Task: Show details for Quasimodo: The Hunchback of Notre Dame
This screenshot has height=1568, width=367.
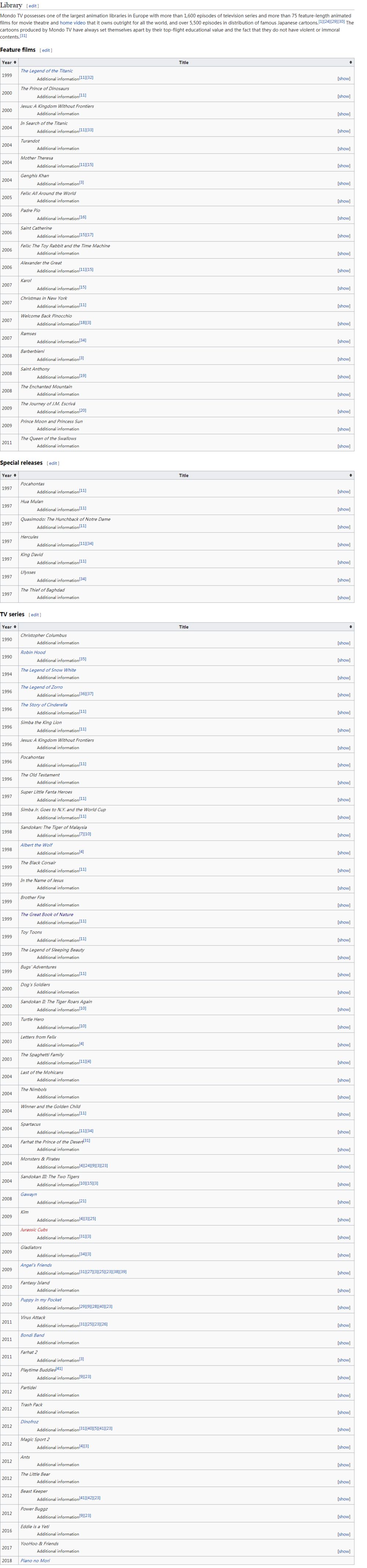Action: point(344,527)
